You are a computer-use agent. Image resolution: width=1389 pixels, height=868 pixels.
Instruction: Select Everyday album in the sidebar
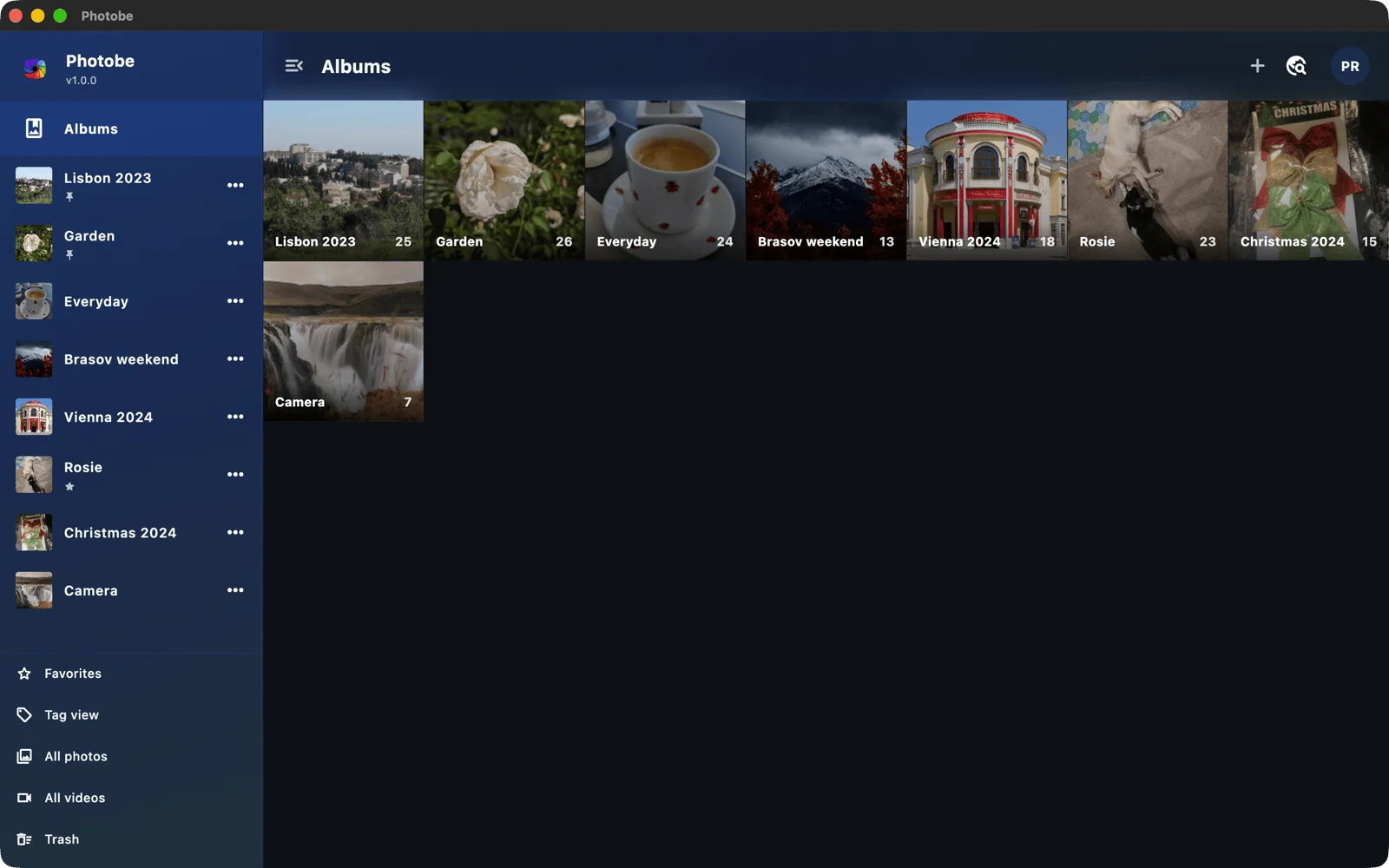click(131, 301)
